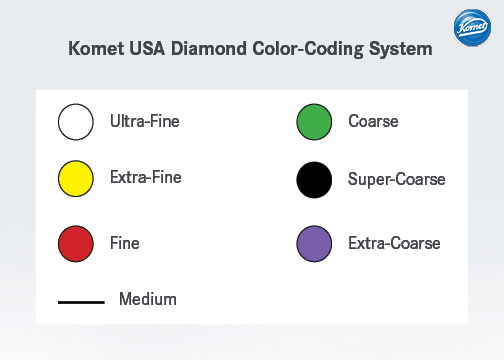
Task: Click the Extra-Coarse text label
Action: [x=394, y=243]
